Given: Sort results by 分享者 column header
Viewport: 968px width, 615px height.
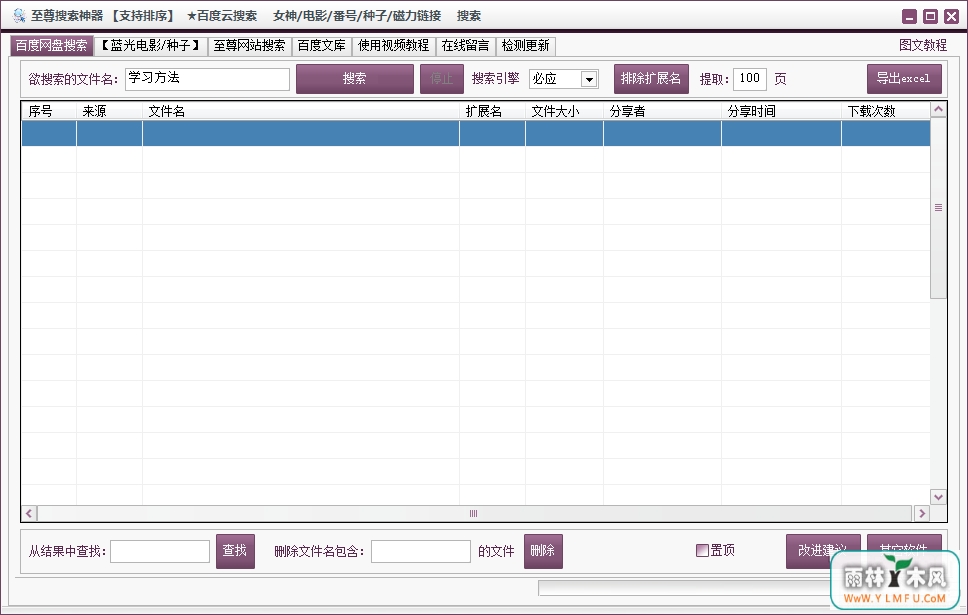Looking at the screenshot, I should (662, 111).
